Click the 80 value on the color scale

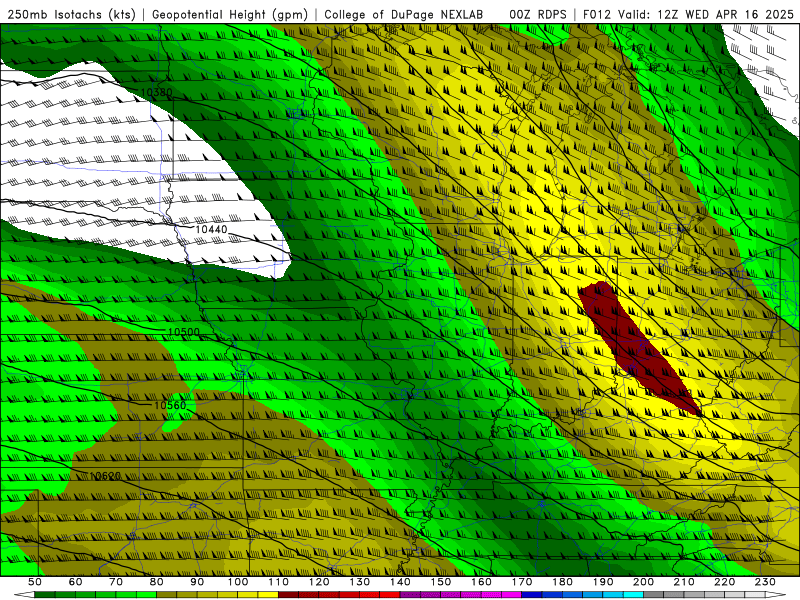click(156, 582)
